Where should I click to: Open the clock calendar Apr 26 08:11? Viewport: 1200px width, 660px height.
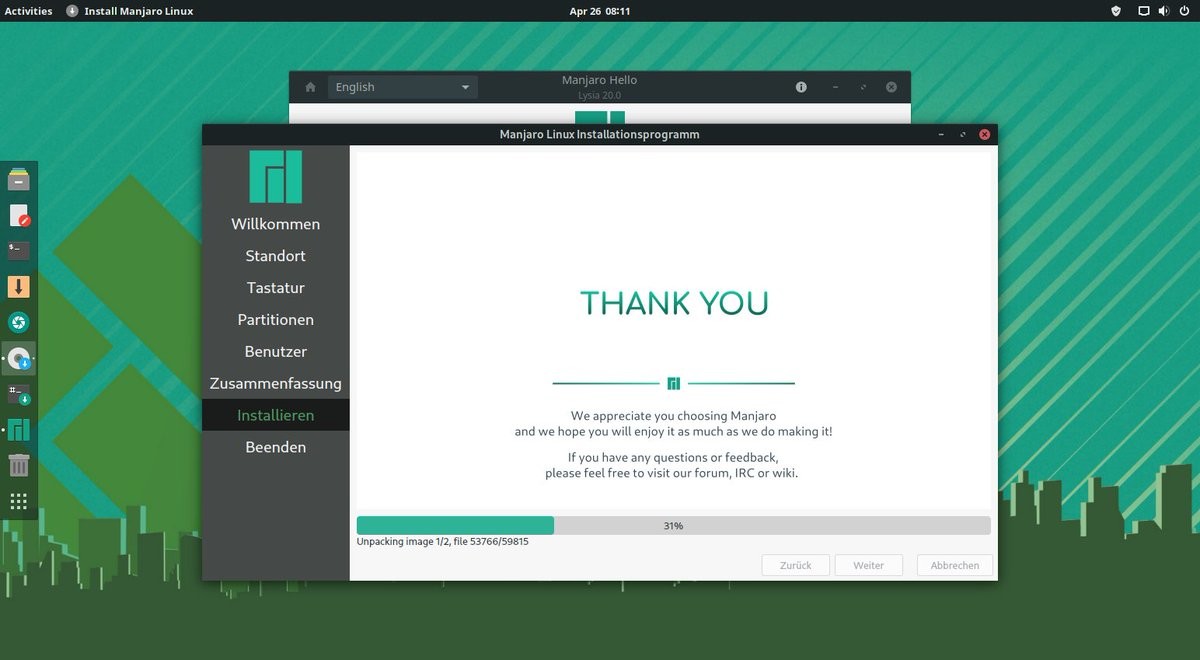tap(600, 11)
